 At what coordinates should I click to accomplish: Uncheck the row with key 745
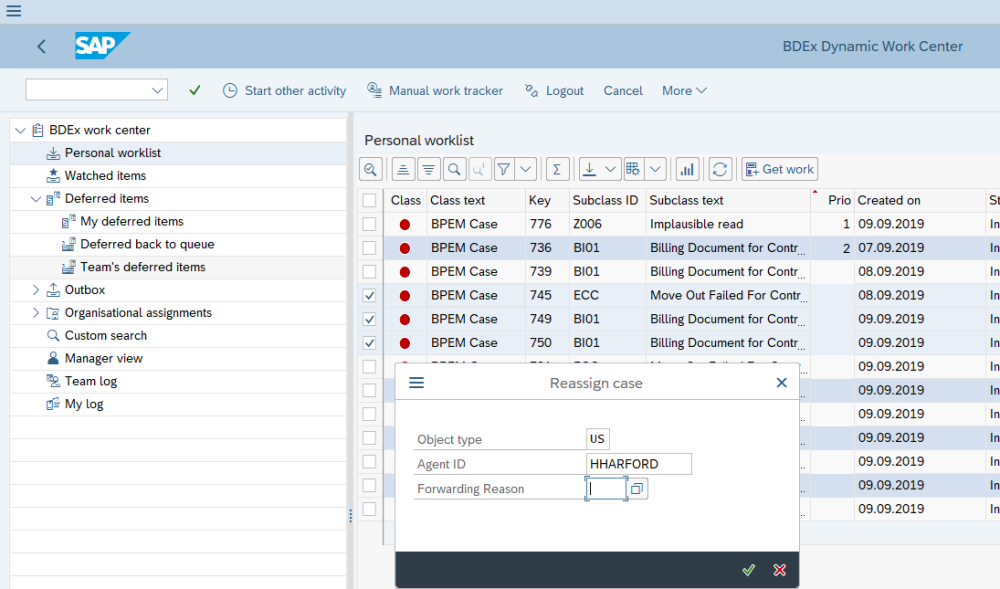370,295
